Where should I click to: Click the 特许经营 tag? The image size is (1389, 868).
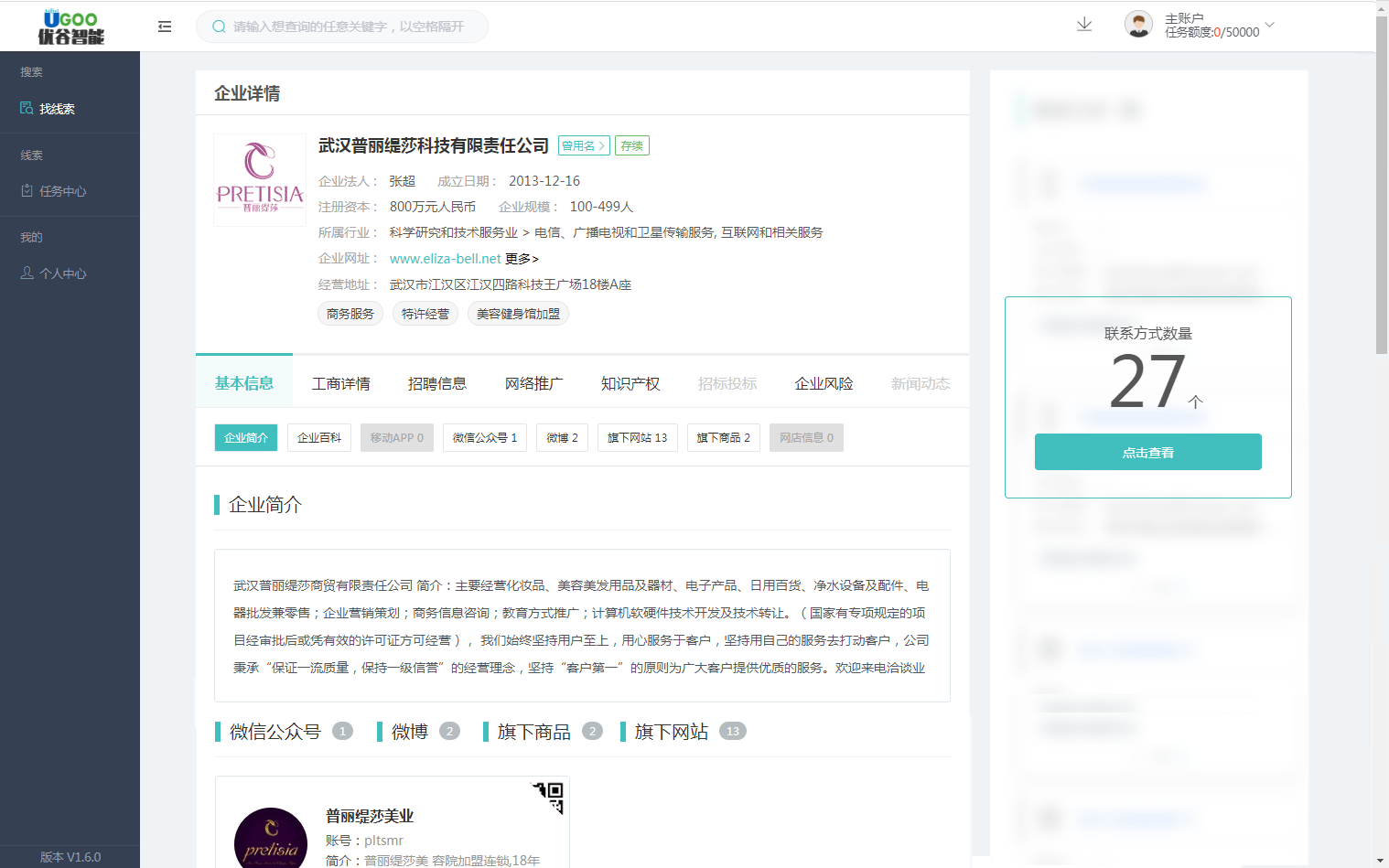(425, 314)
